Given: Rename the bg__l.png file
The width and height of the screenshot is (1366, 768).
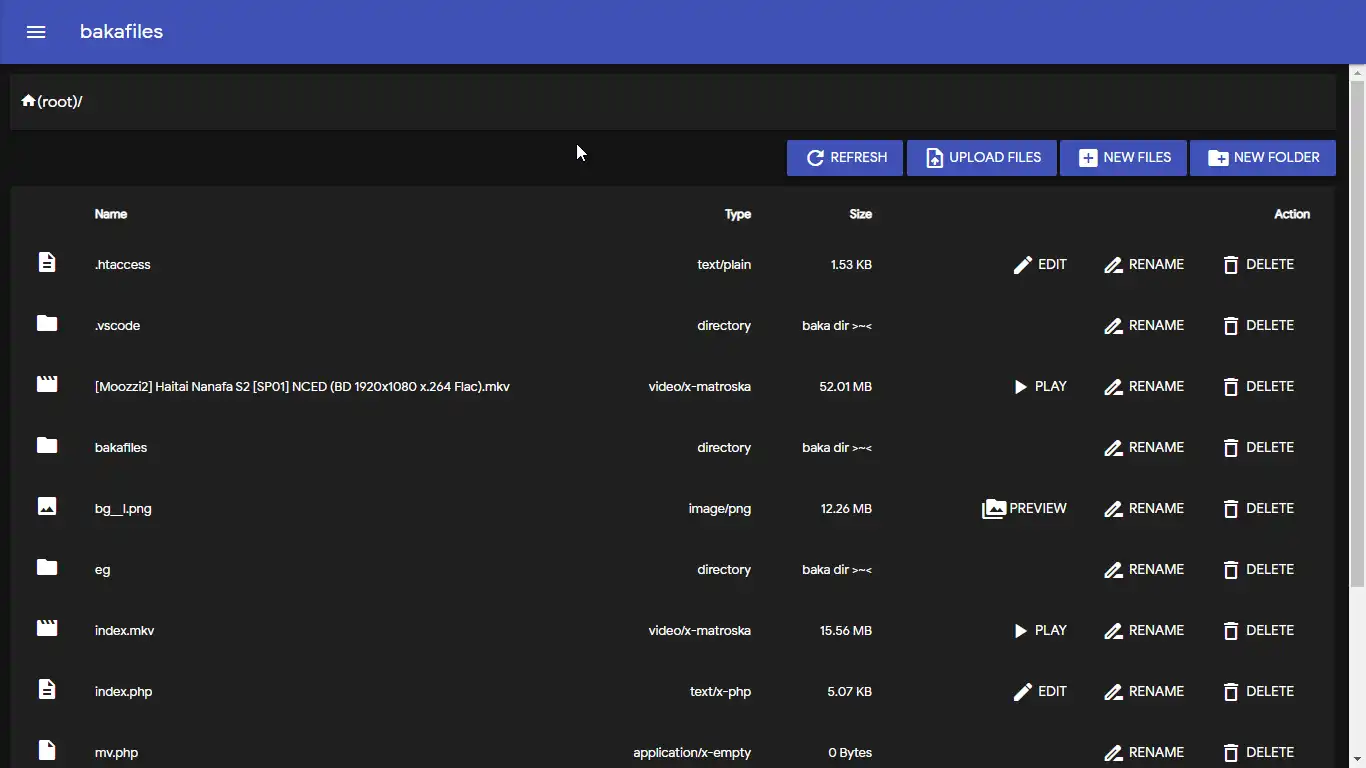Looking at the screenshot, I should 1144,509.
